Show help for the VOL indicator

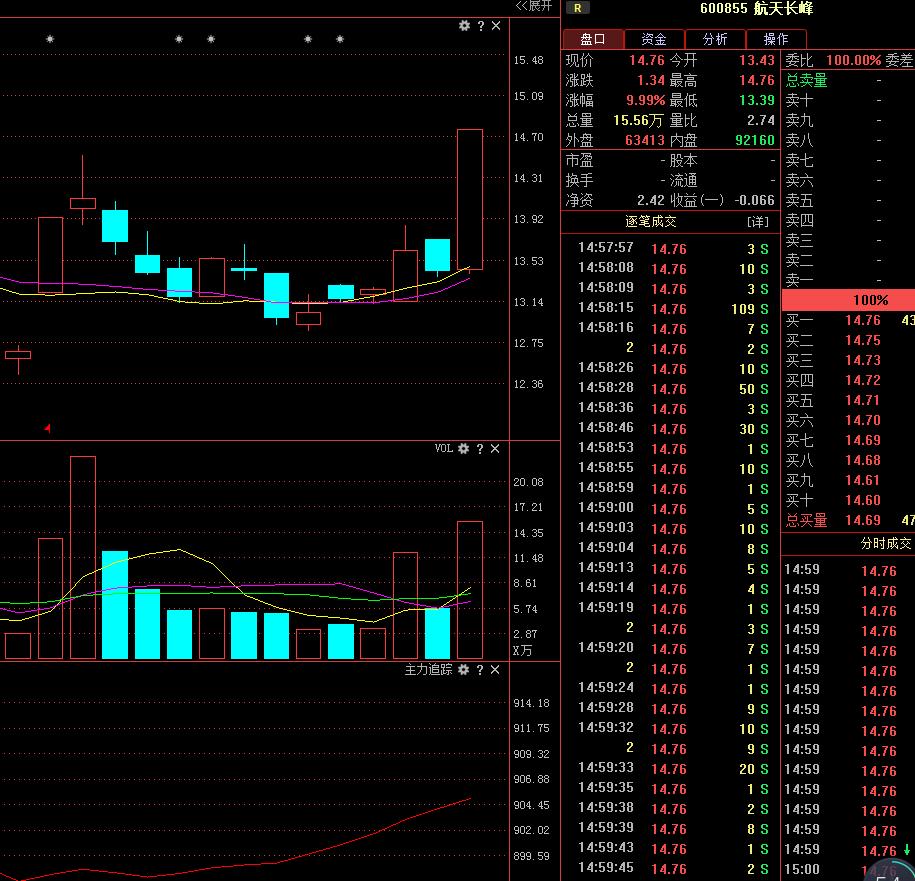coord(480,449)
